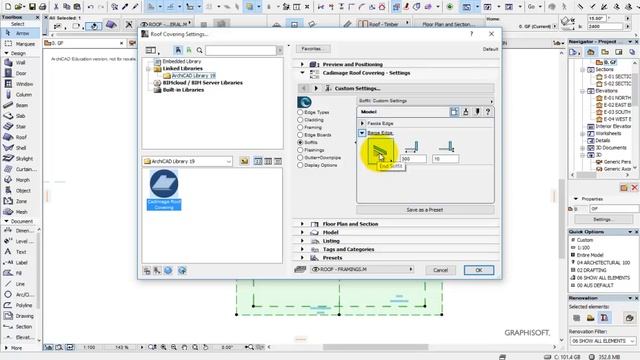Choose the Text tool
This screenshot has width=640, height=360.
(x=20, y=252)
